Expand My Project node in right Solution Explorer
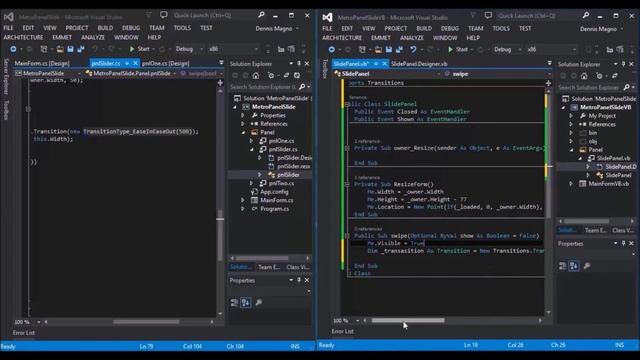This screenshot has height=360, width=640. coord(571,116)
